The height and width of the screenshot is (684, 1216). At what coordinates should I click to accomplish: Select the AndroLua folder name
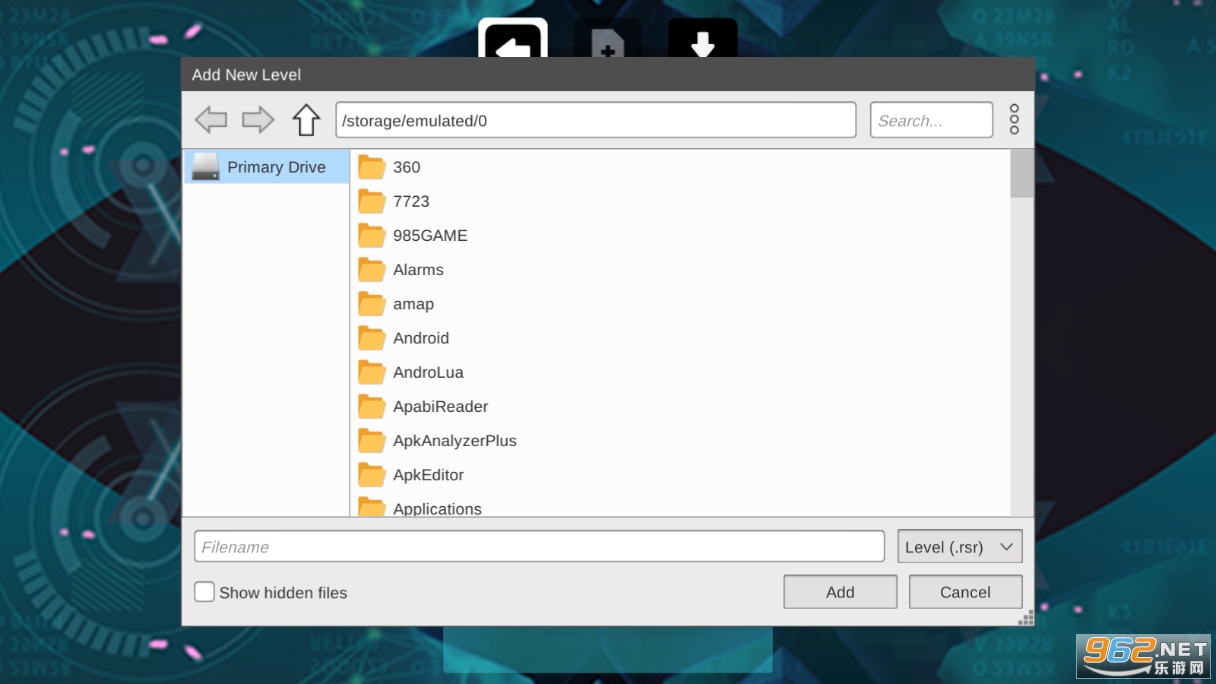pos(428,372)
